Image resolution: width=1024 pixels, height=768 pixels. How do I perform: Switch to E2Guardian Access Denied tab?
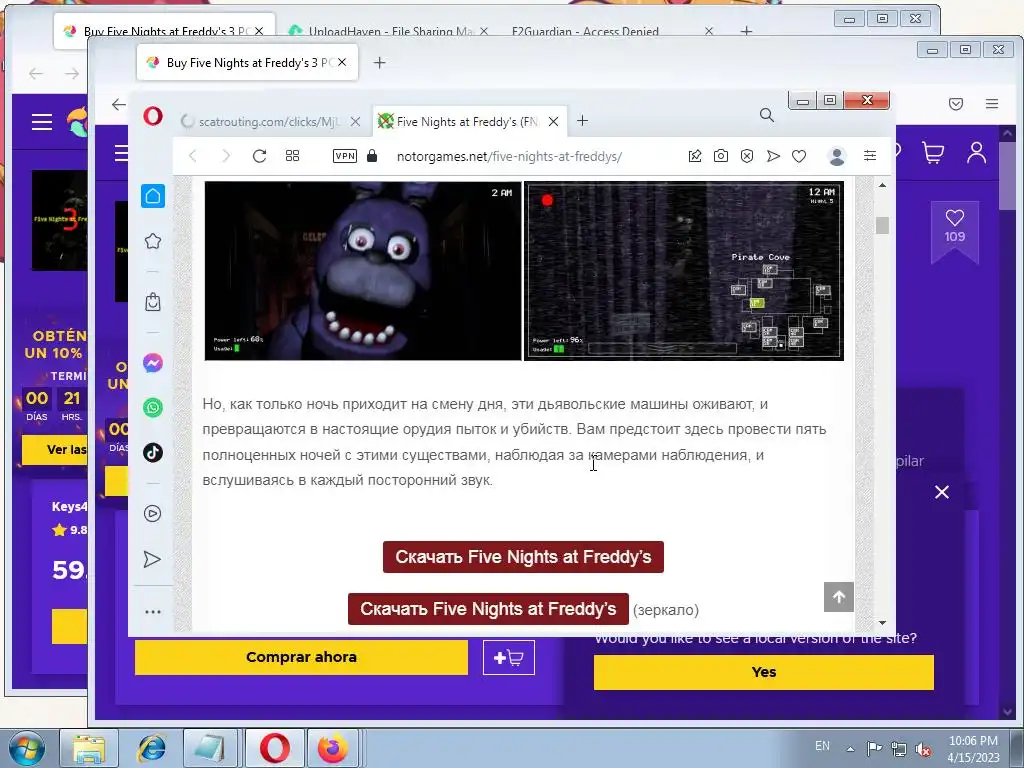coord(585,31)
